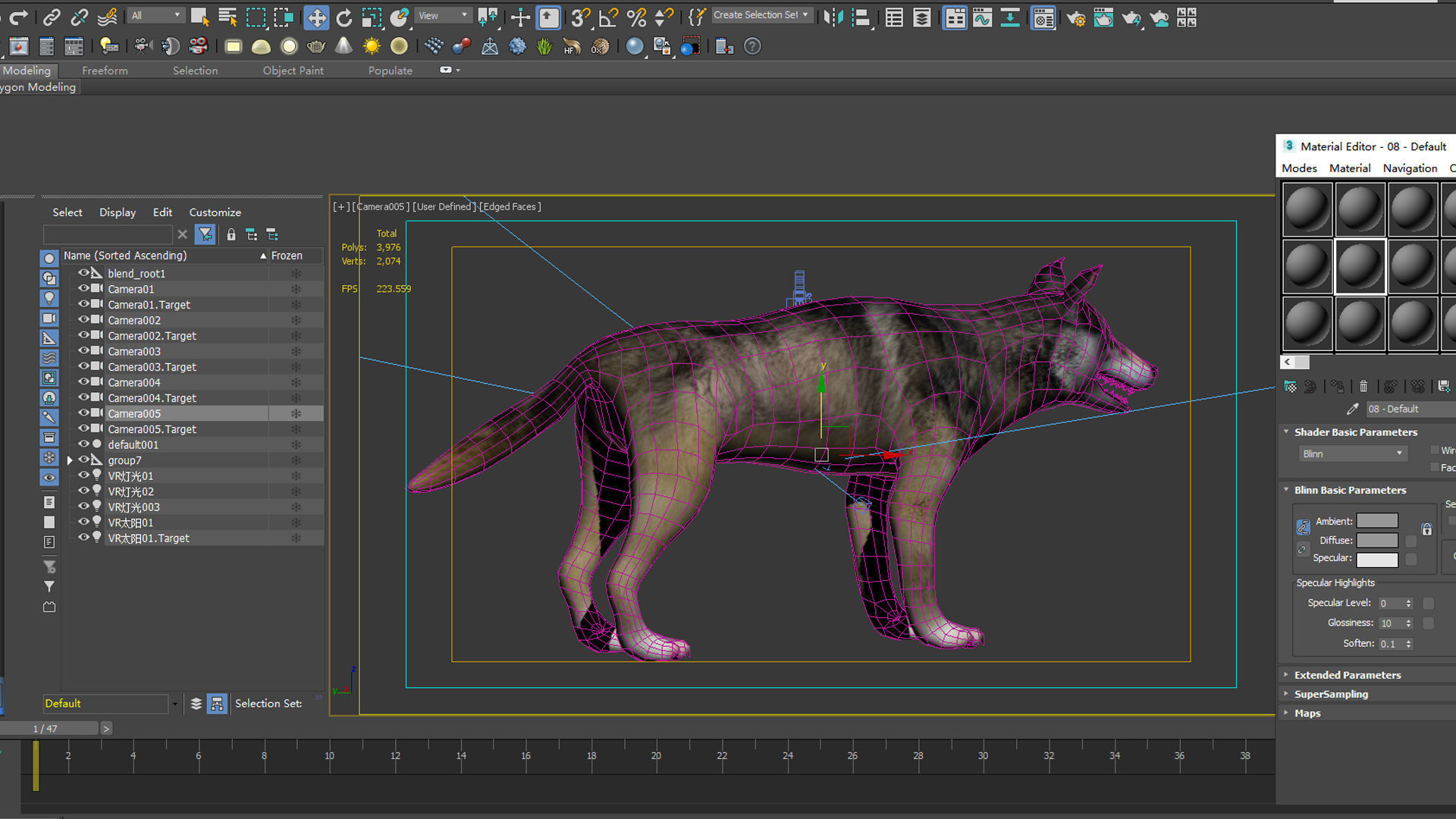Click the Ambient color swatch
Viewport: 1456px width, 819px height.
(1377, 521)
